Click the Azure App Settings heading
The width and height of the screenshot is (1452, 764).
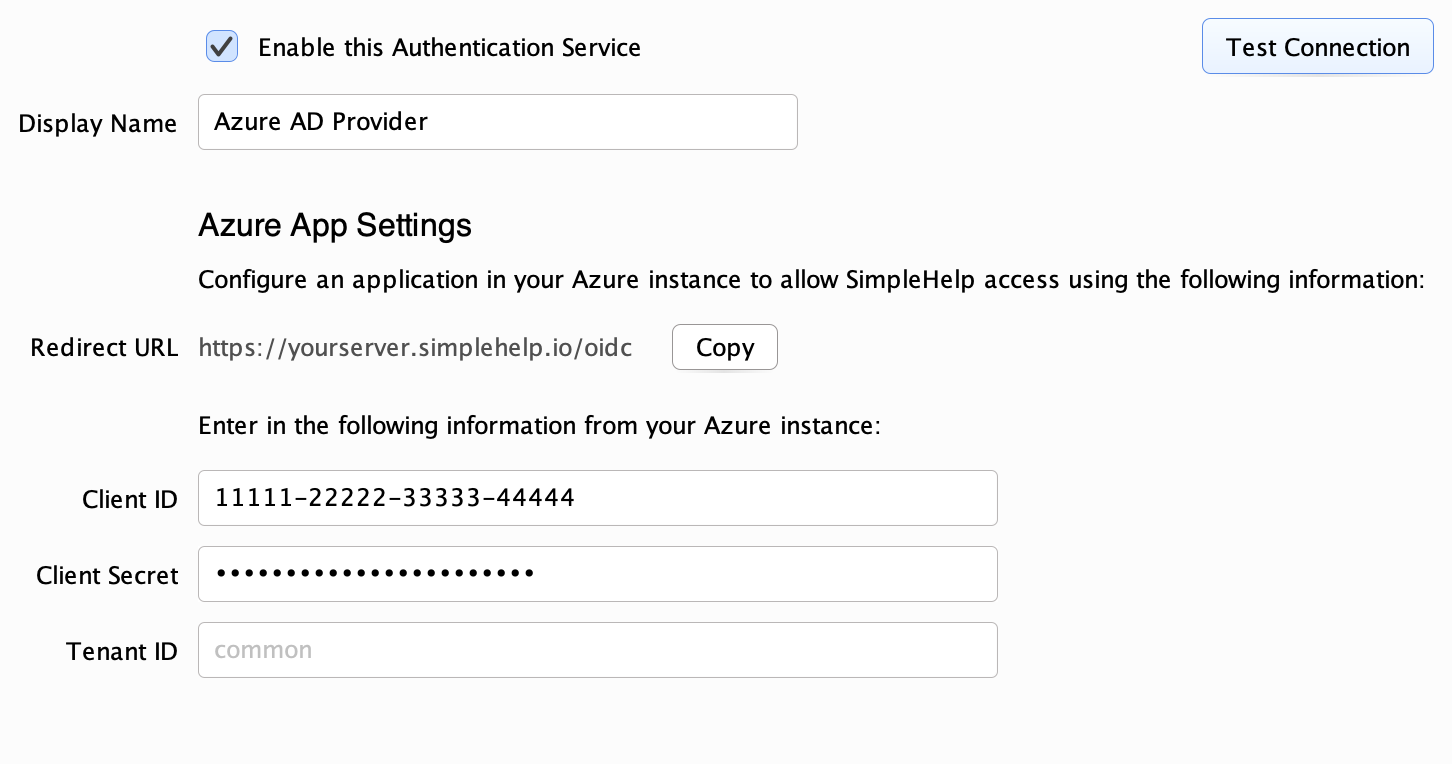point(335,225)
